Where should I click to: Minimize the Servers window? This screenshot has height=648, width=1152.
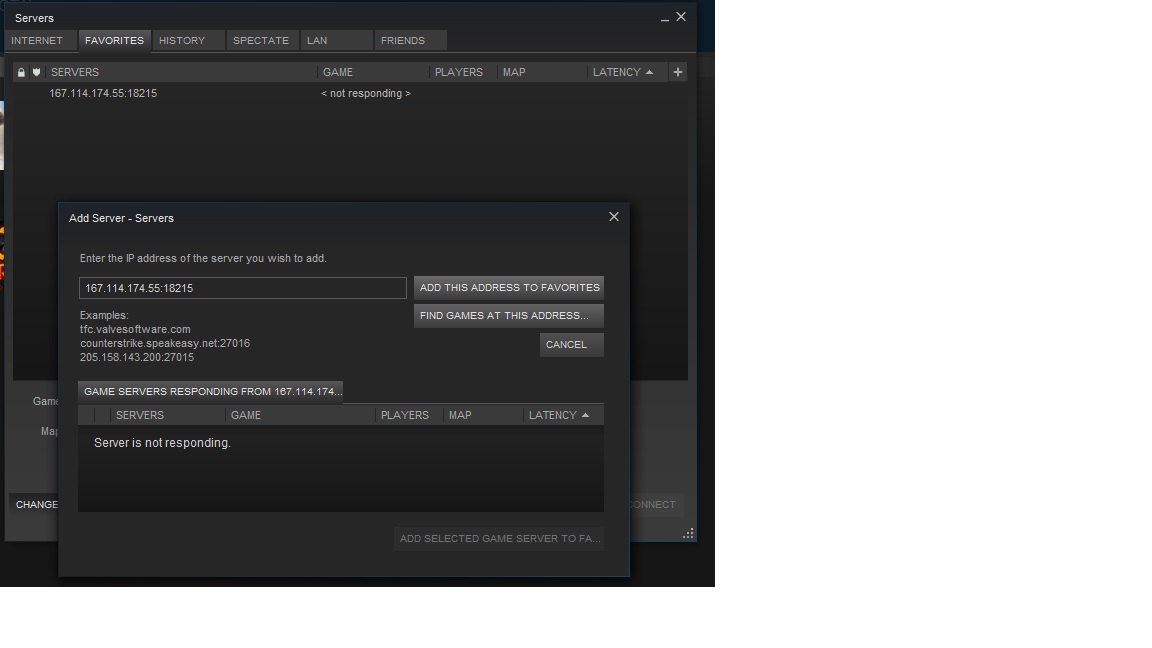(x=665, y=18)
